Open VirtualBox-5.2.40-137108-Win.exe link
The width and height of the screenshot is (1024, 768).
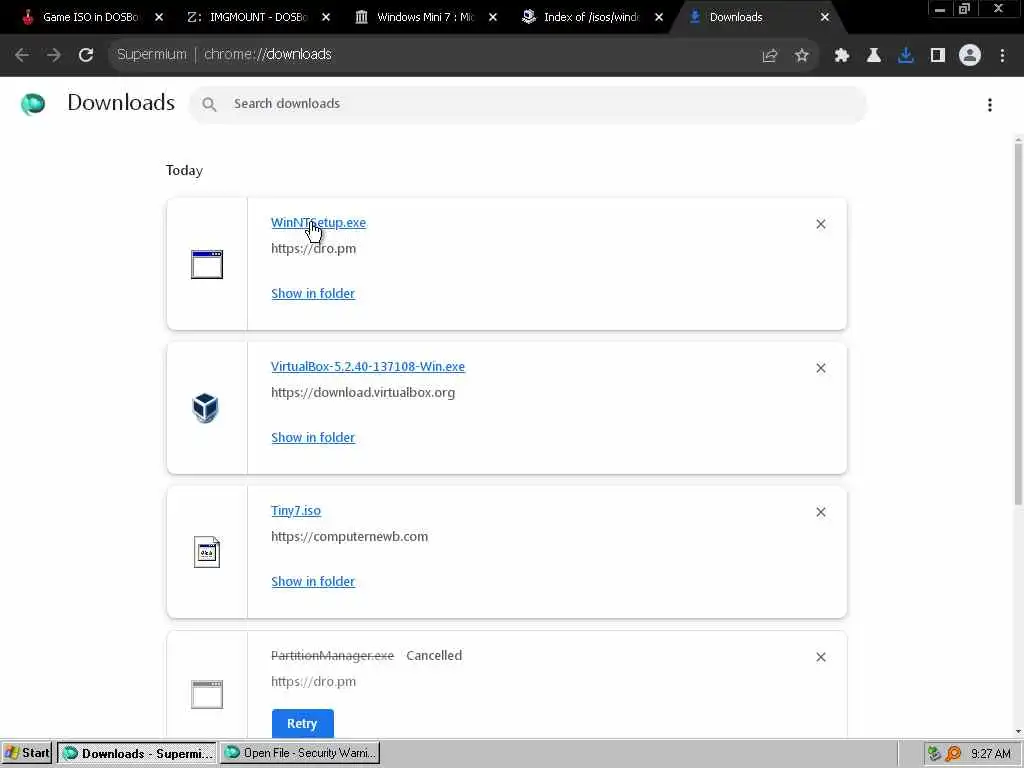[x=368, y=367]
